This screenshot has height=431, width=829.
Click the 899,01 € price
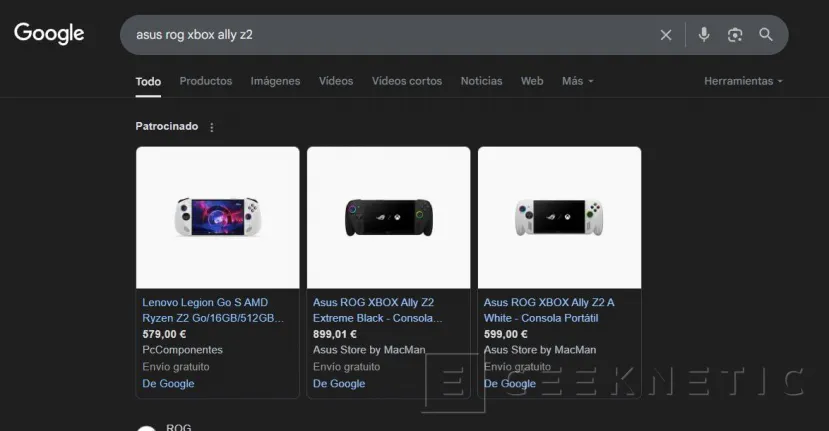335,334
